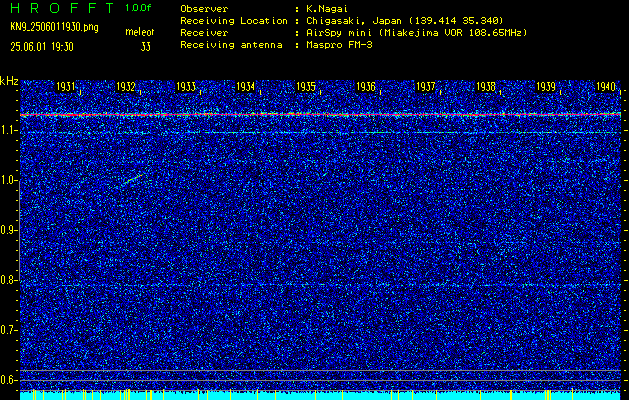
Task: Click the 0.9 frequency axis label
Action: 8,230
